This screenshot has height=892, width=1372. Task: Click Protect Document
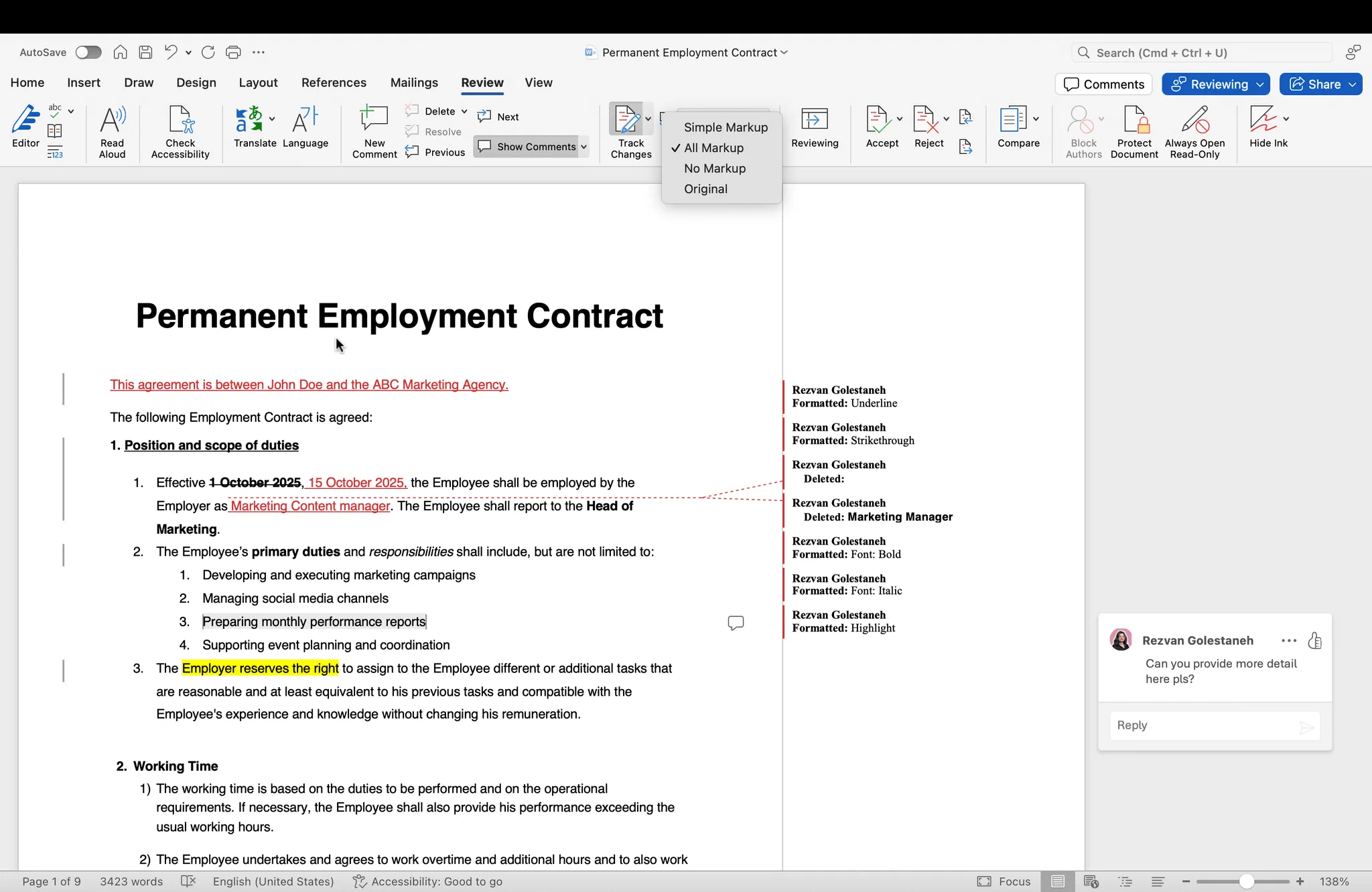click(1134, 131)
